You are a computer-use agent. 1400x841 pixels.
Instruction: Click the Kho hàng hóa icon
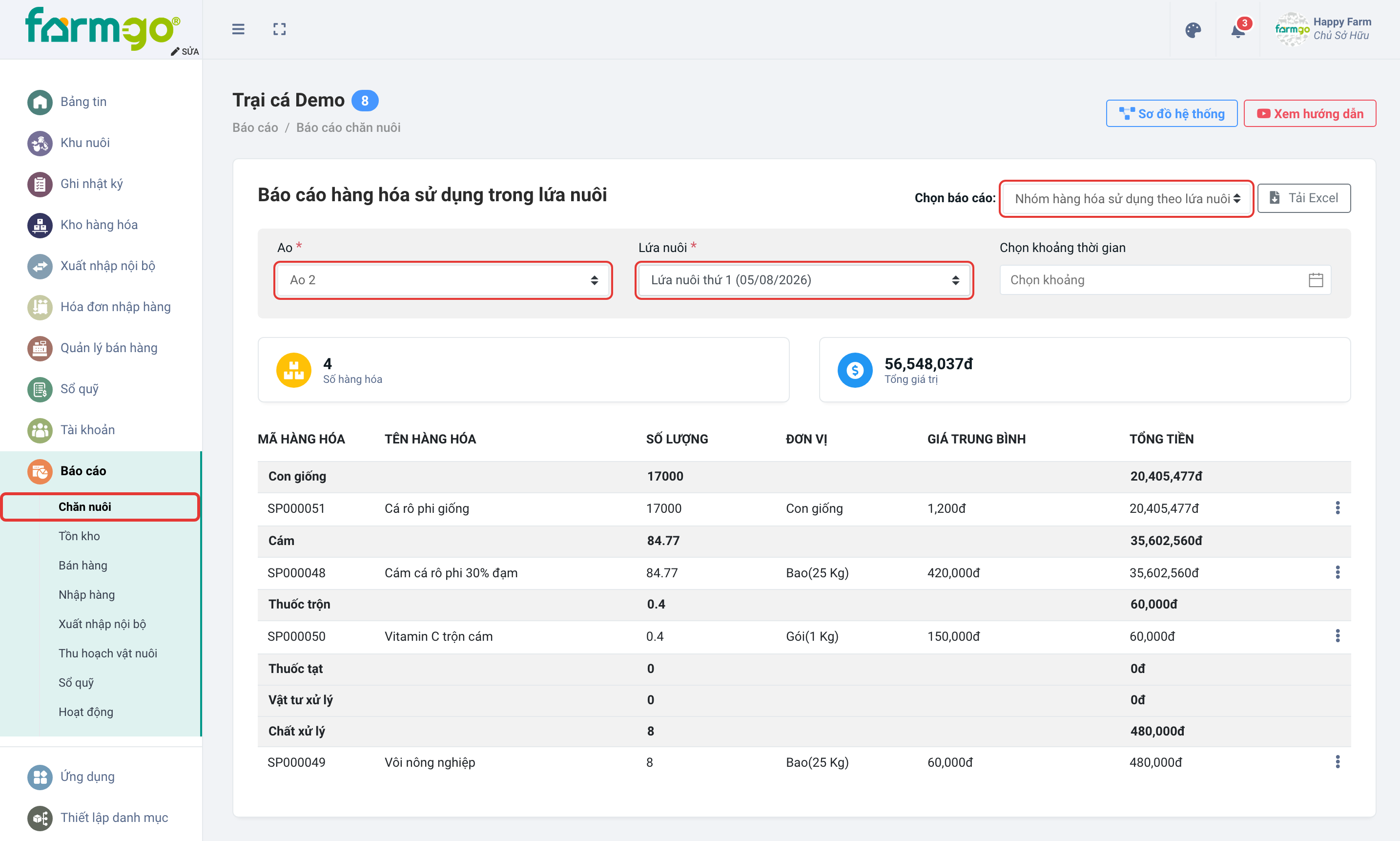coord(40,225)
